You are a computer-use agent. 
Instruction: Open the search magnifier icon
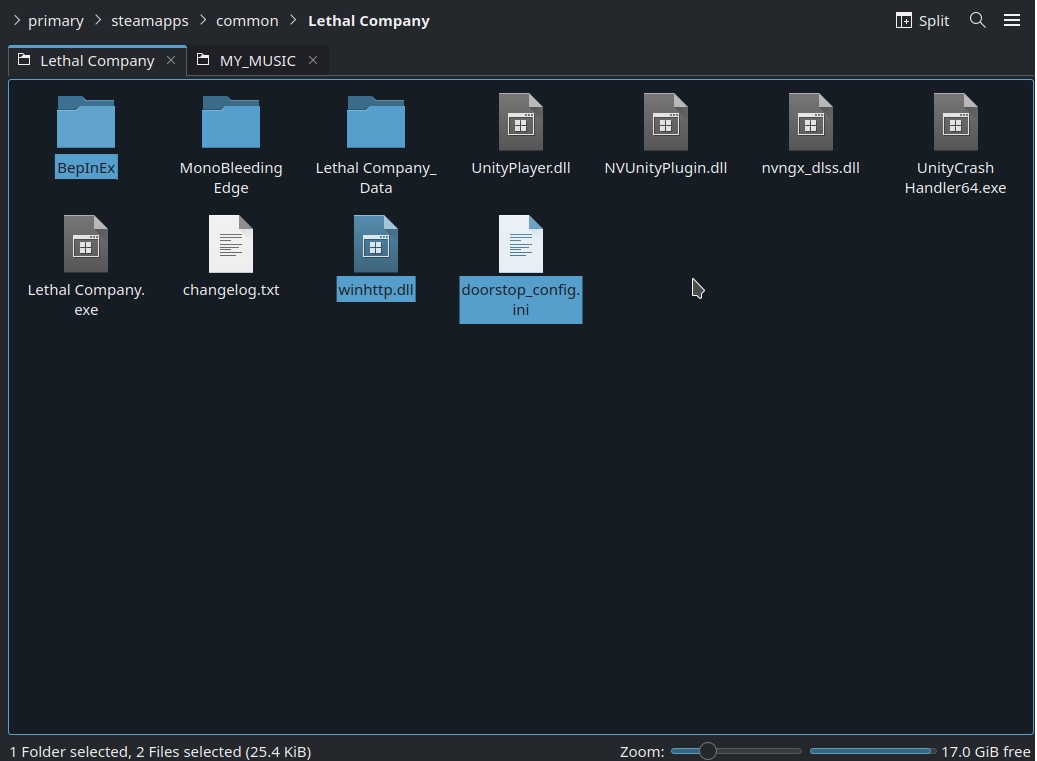977,20
